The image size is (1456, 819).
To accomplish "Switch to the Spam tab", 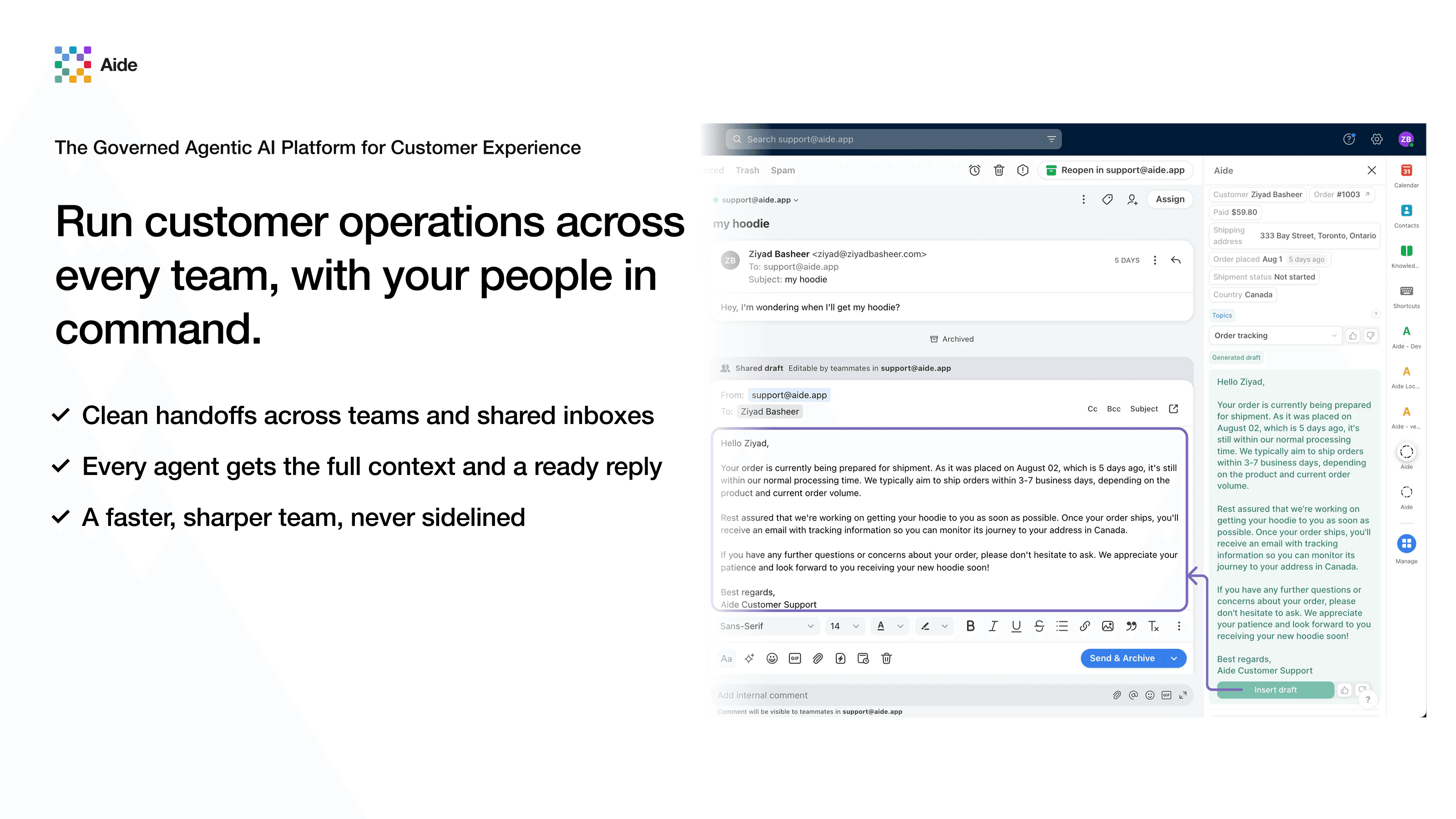I will click(x=783, y=170).
